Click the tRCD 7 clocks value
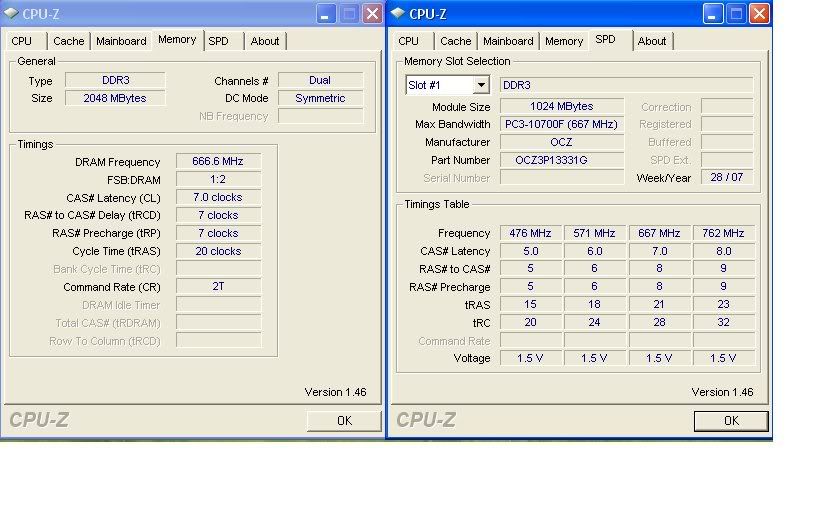This screenshot has height=525, width=840. tap(218, 215)
